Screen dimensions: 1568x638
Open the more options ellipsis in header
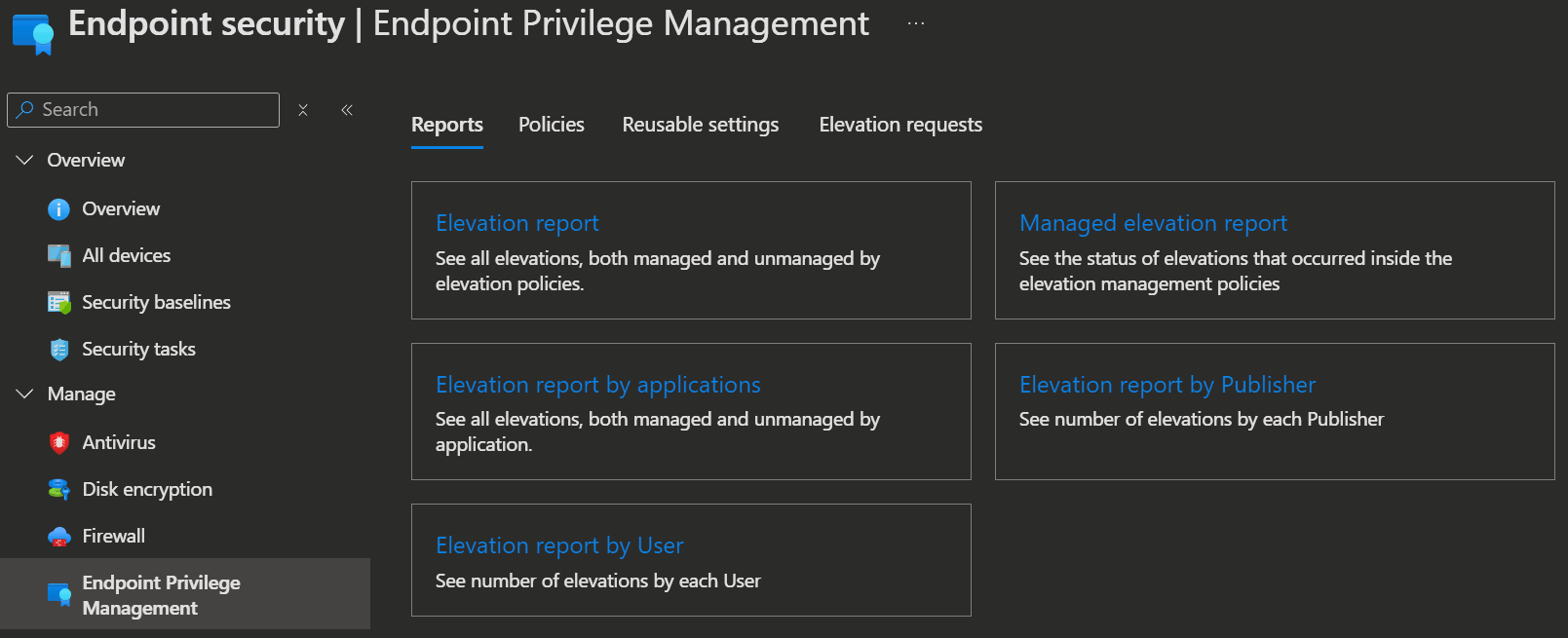[x=916, y=23]
